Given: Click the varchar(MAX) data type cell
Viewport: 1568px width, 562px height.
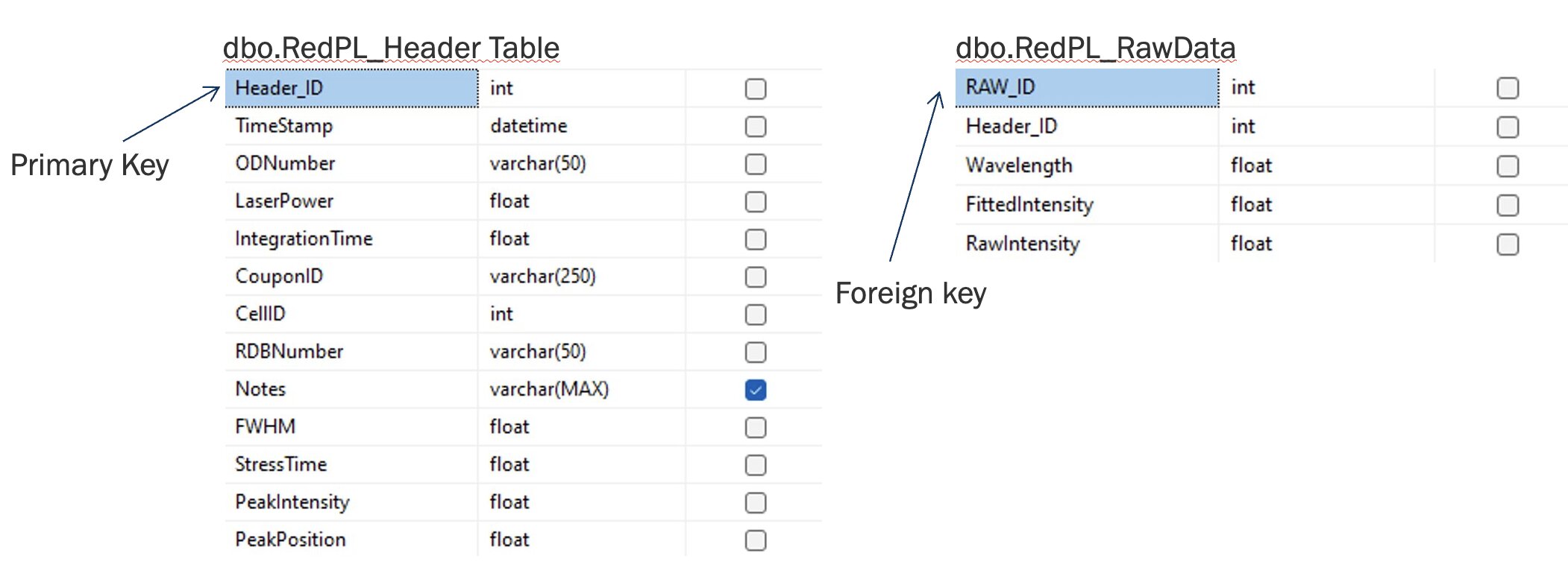Looking at the screenshot, I should pos(549,389).
